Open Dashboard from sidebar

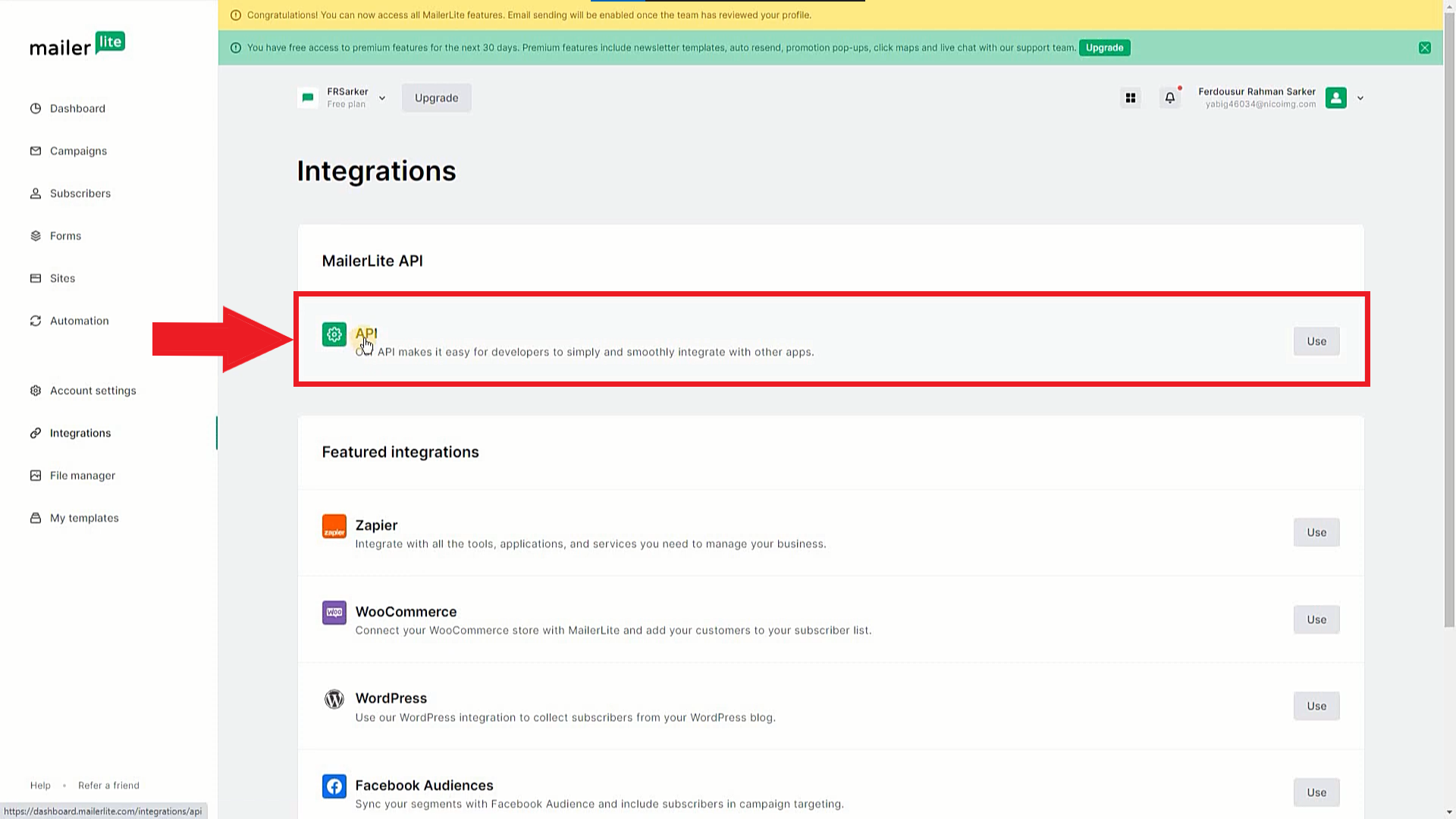[77, 108]
